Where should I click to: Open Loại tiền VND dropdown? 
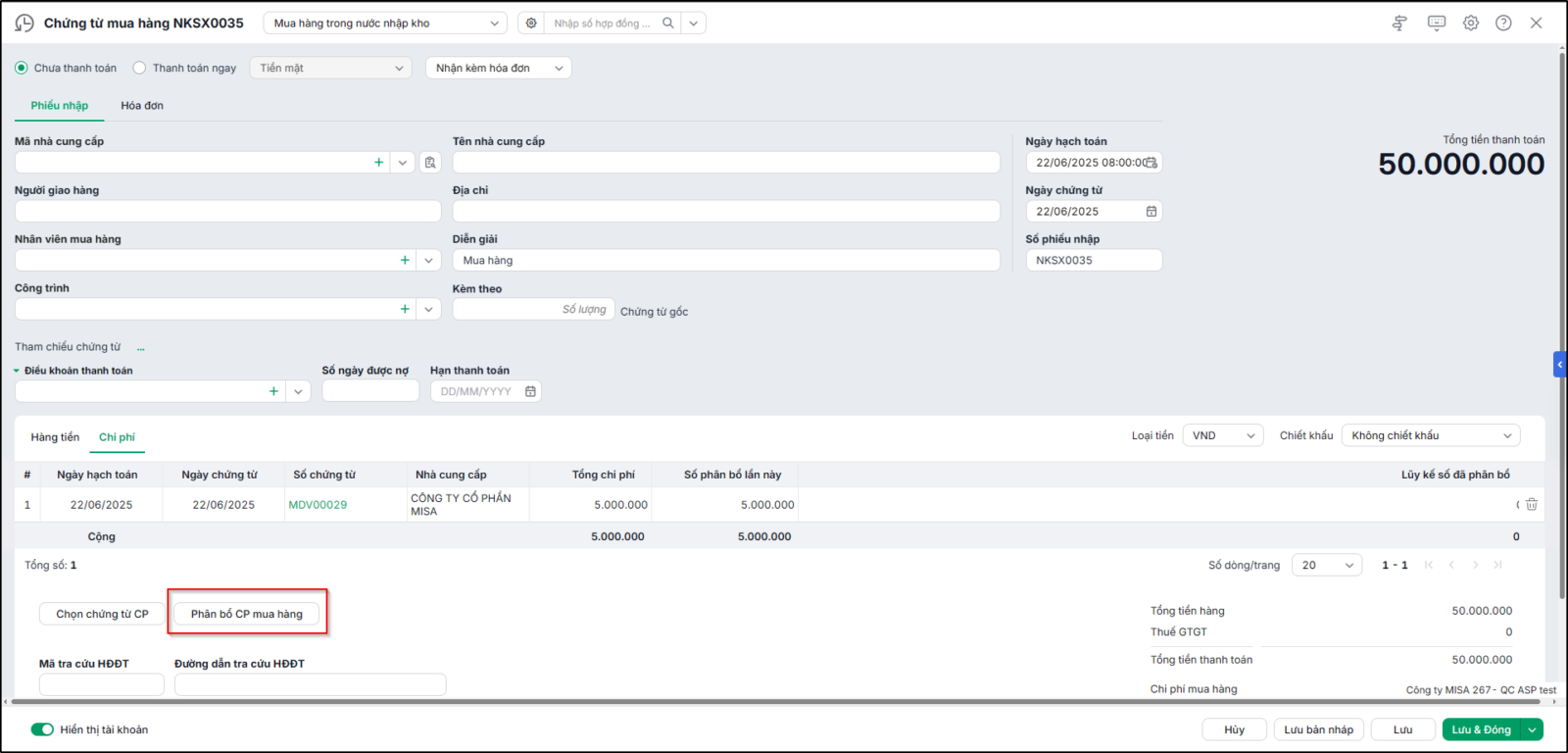click(1223, 435)
